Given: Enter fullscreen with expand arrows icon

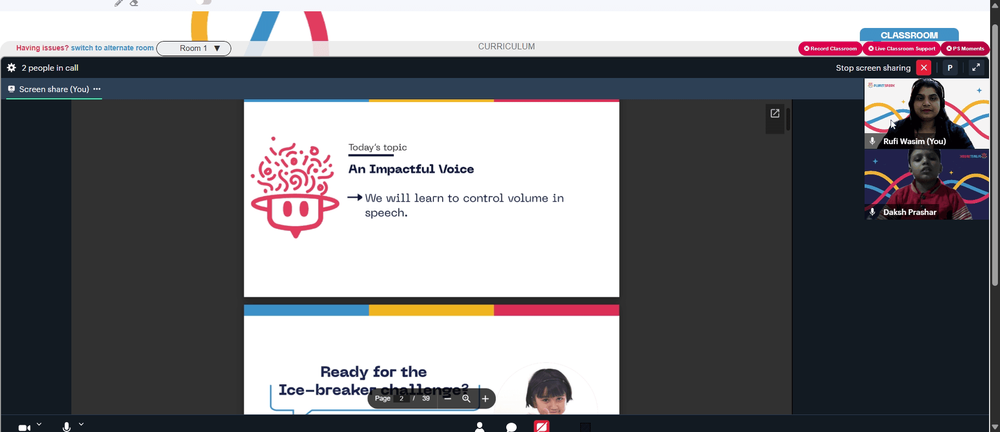Looking at the screenshot, I should click(x=976, y=68).
